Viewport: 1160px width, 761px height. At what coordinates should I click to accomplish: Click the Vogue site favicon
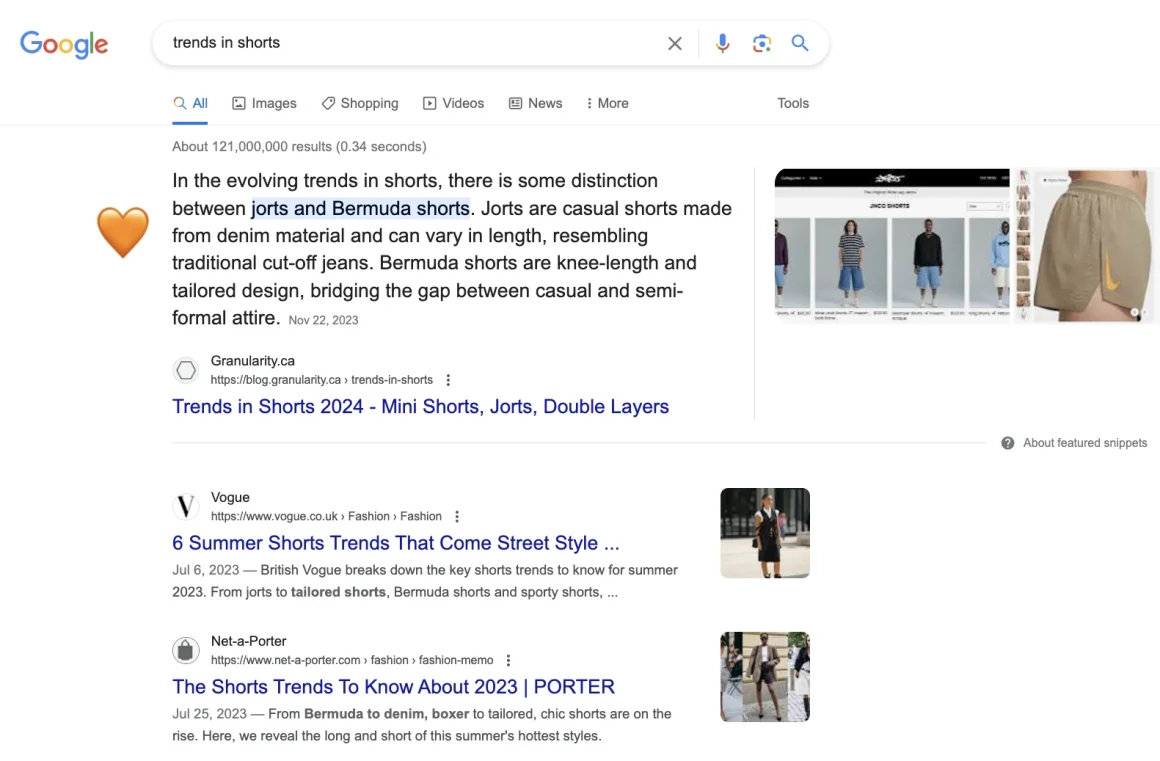186,506
